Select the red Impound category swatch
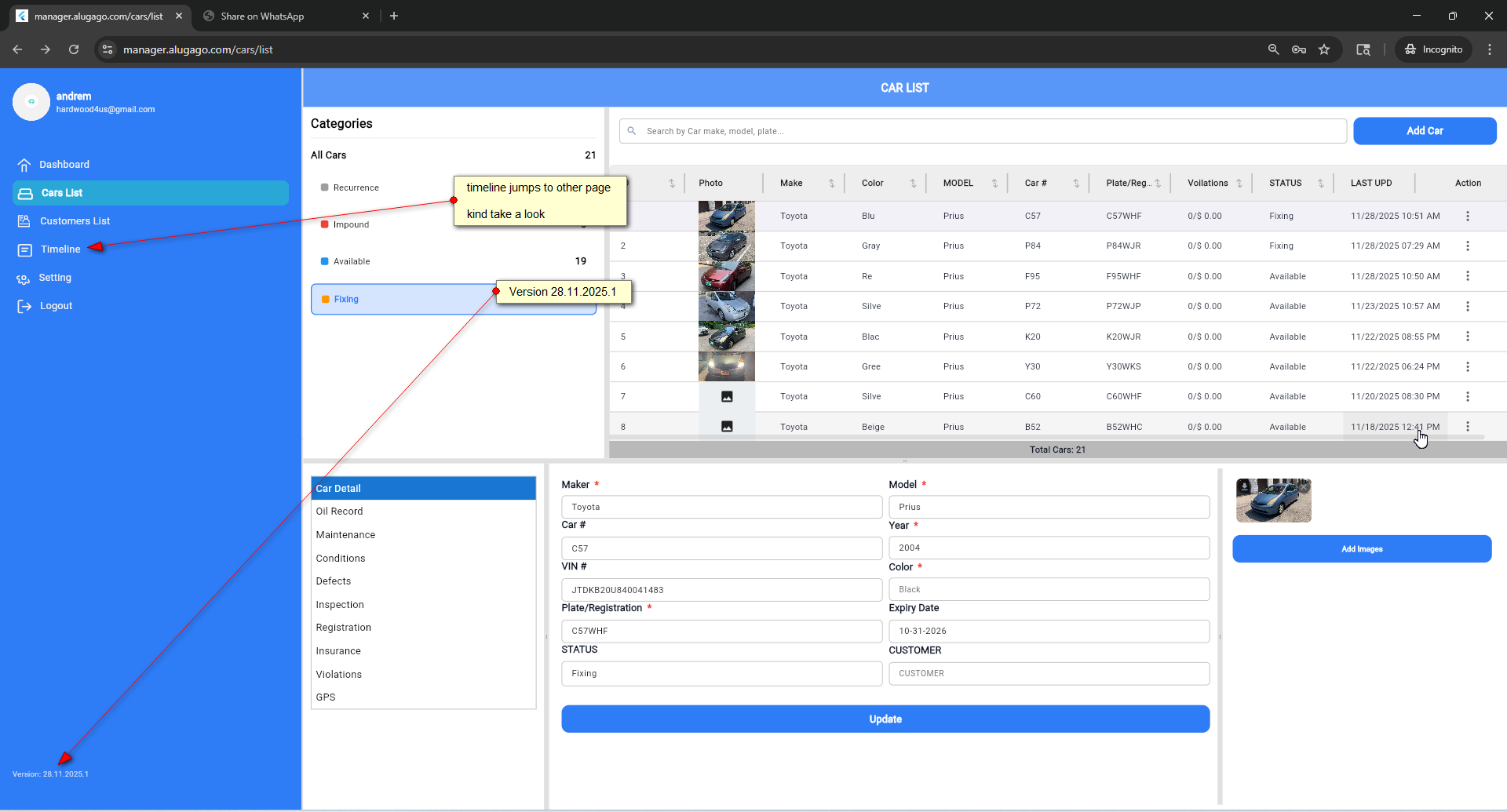The image size is (1507, 812). [x=325, y=224]
